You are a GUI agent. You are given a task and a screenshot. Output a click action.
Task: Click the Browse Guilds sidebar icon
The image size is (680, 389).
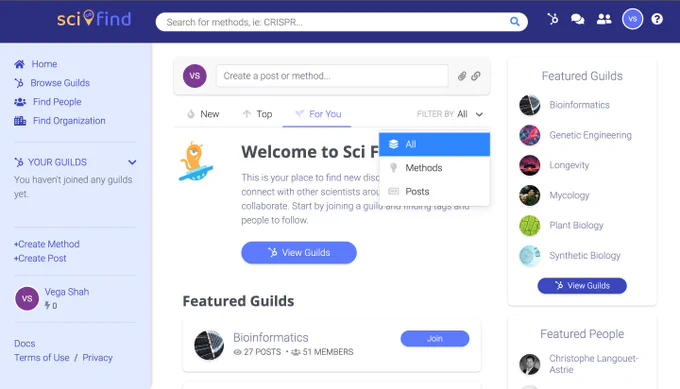click(19, 83)
